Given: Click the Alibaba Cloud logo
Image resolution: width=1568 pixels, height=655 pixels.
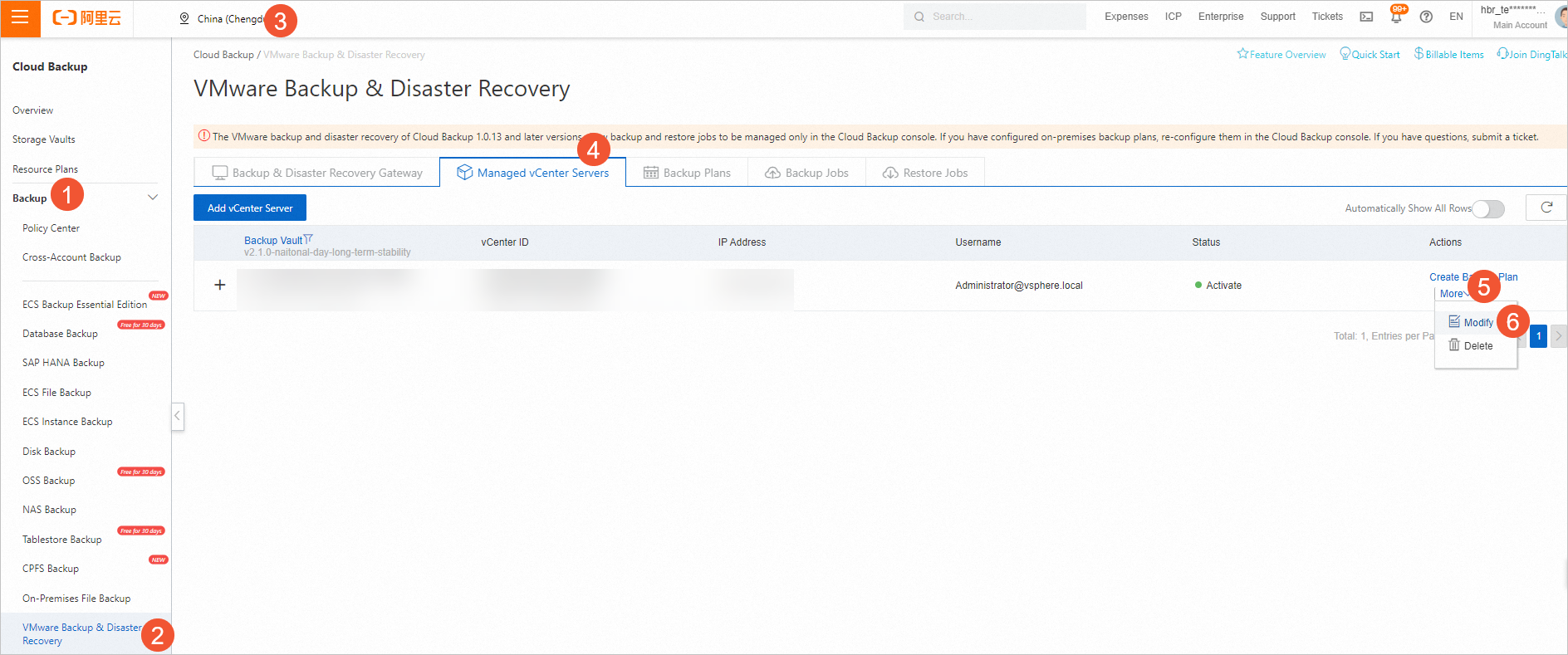Looking at the screenshot, I should [87, 18].
